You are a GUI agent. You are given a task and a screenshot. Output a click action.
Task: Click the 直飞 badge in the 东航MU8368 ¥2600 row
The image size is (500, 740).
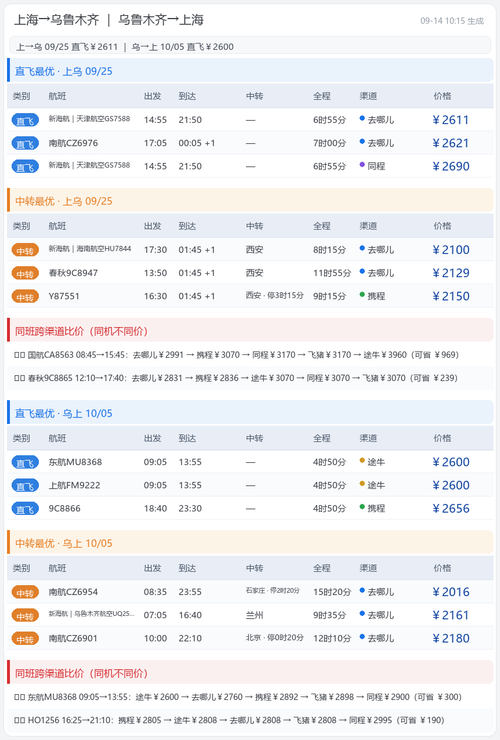tap(25, 462)
